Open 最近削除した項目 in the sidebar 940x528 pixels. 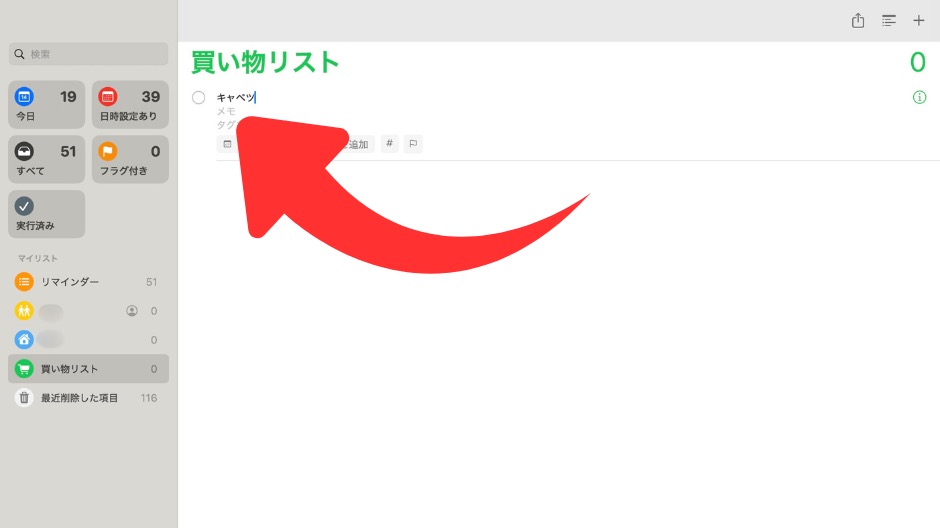coord(89,398)
